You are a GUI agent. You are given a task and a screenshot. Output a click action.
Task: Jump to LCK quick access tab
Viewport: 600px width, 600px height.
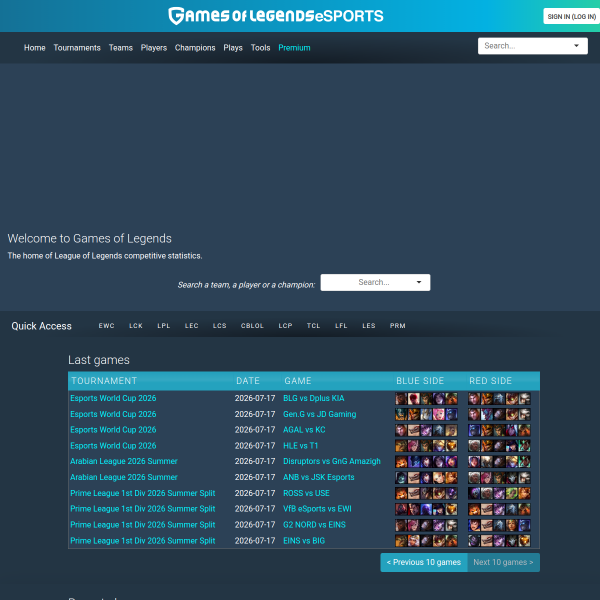pos(136,326)
